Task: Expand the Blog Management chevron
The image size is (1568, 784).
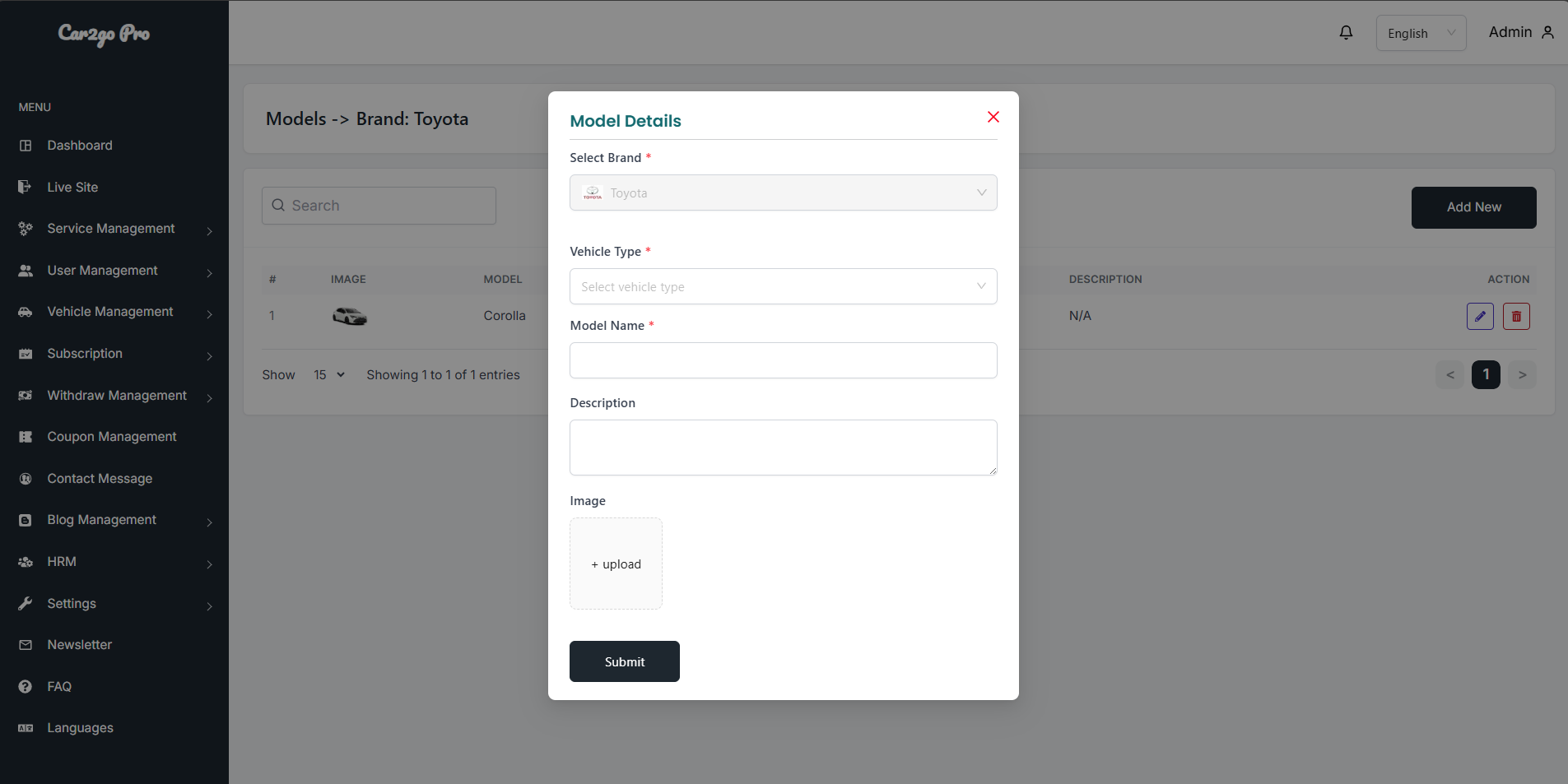Action: (x=210, y=522)
